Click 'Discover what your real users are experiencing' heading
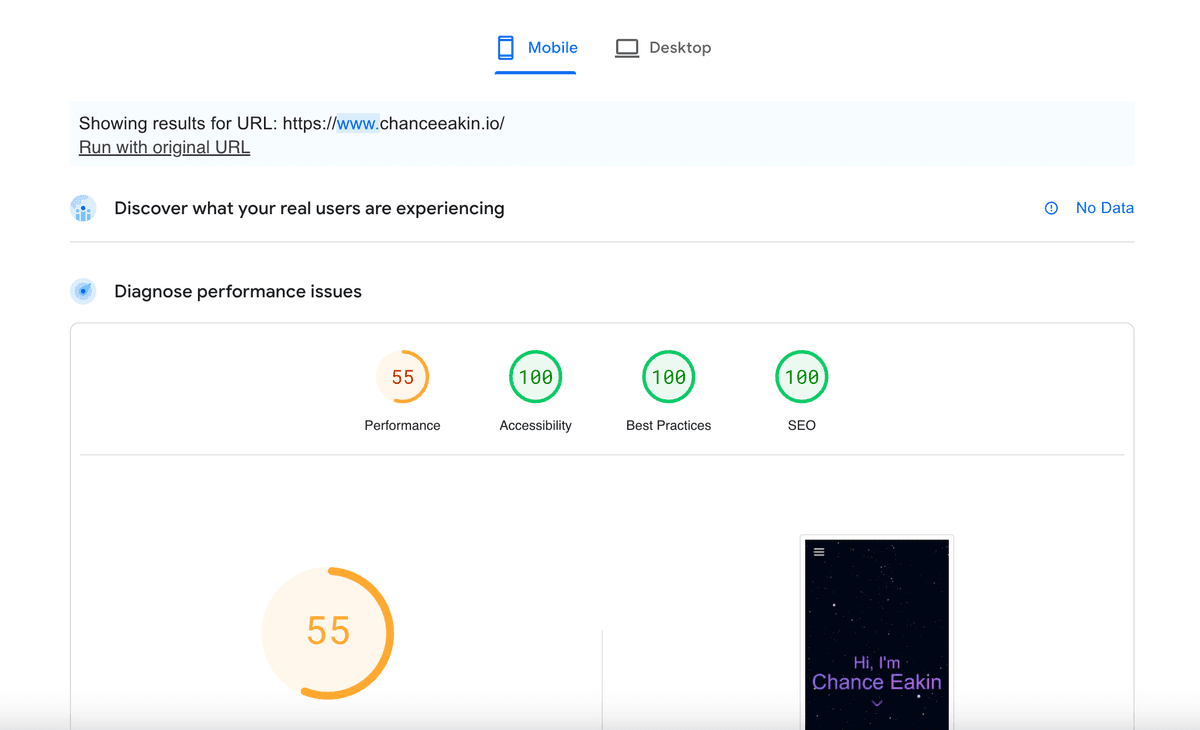 tap(309, 208)
